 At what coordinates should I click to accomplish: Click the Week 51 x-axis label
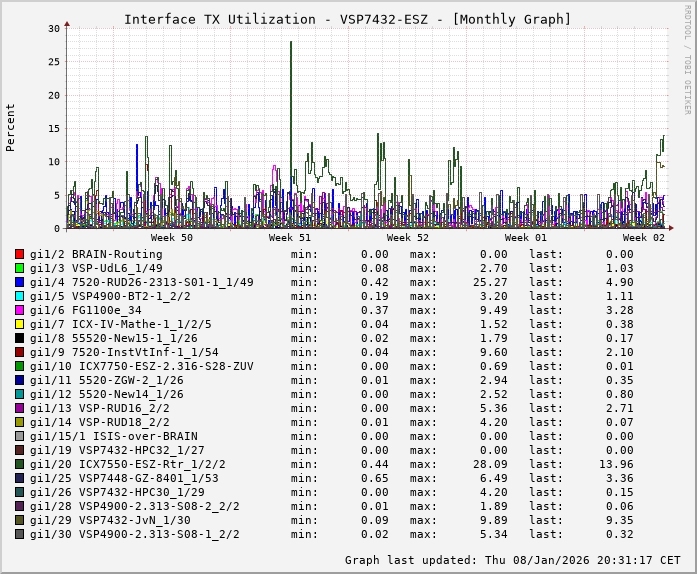(290, 238)
